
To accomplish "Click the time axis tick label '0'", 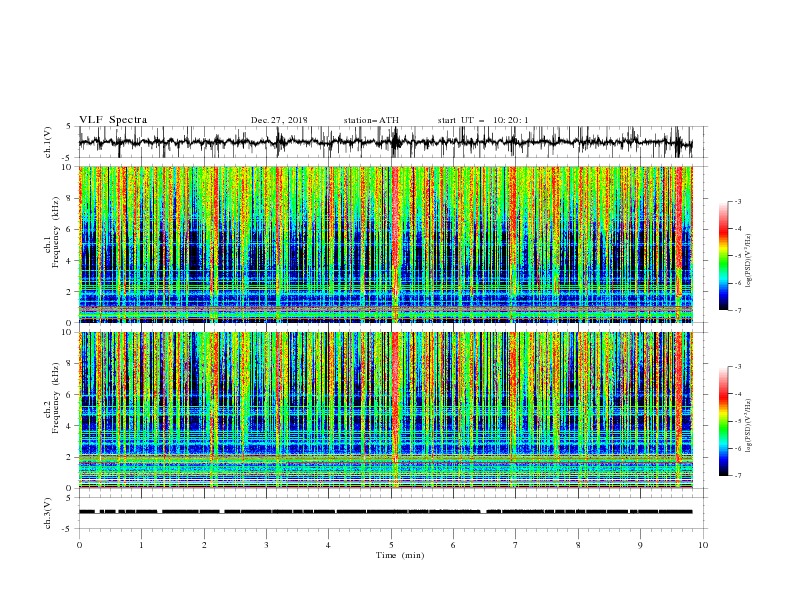I will click(x=79, y=545).
